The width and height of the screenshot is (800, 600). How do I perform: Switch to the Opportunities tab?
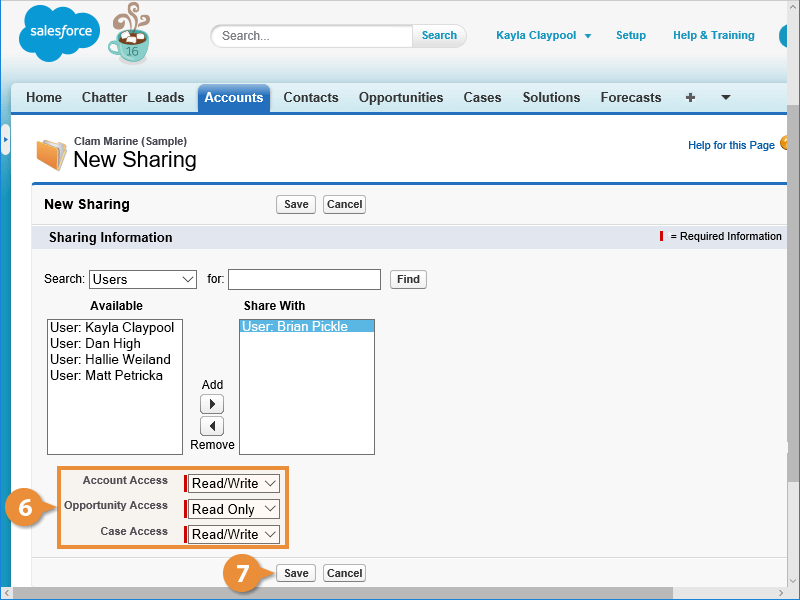(x=401, y=97)
